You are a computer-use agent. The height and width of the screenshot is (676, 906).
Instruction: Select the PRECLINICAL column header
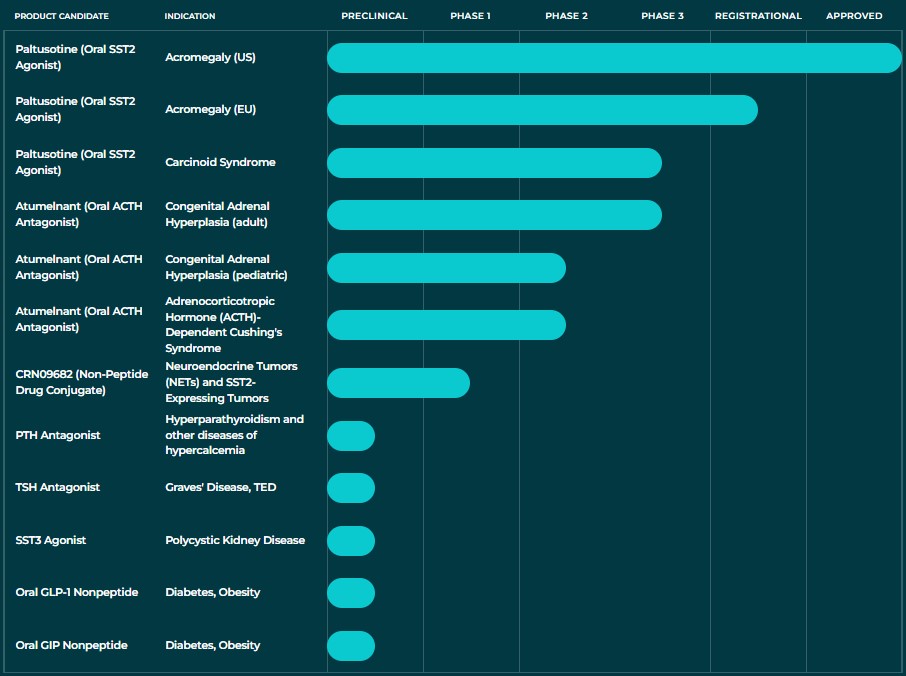point(374,15)
